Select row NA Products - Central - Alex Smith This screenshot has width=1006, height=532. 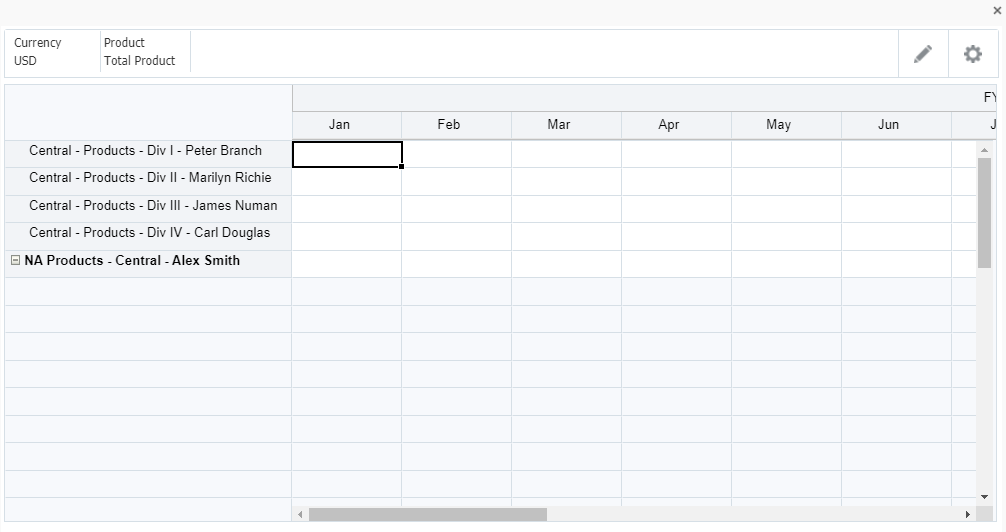tap(148, 264)
